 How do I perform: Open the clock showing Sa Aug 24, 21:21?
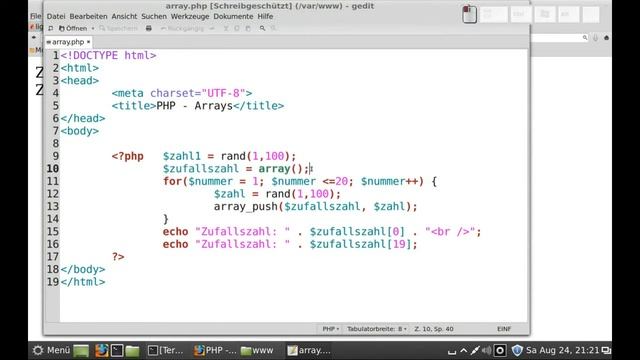[x=562, y=350]
